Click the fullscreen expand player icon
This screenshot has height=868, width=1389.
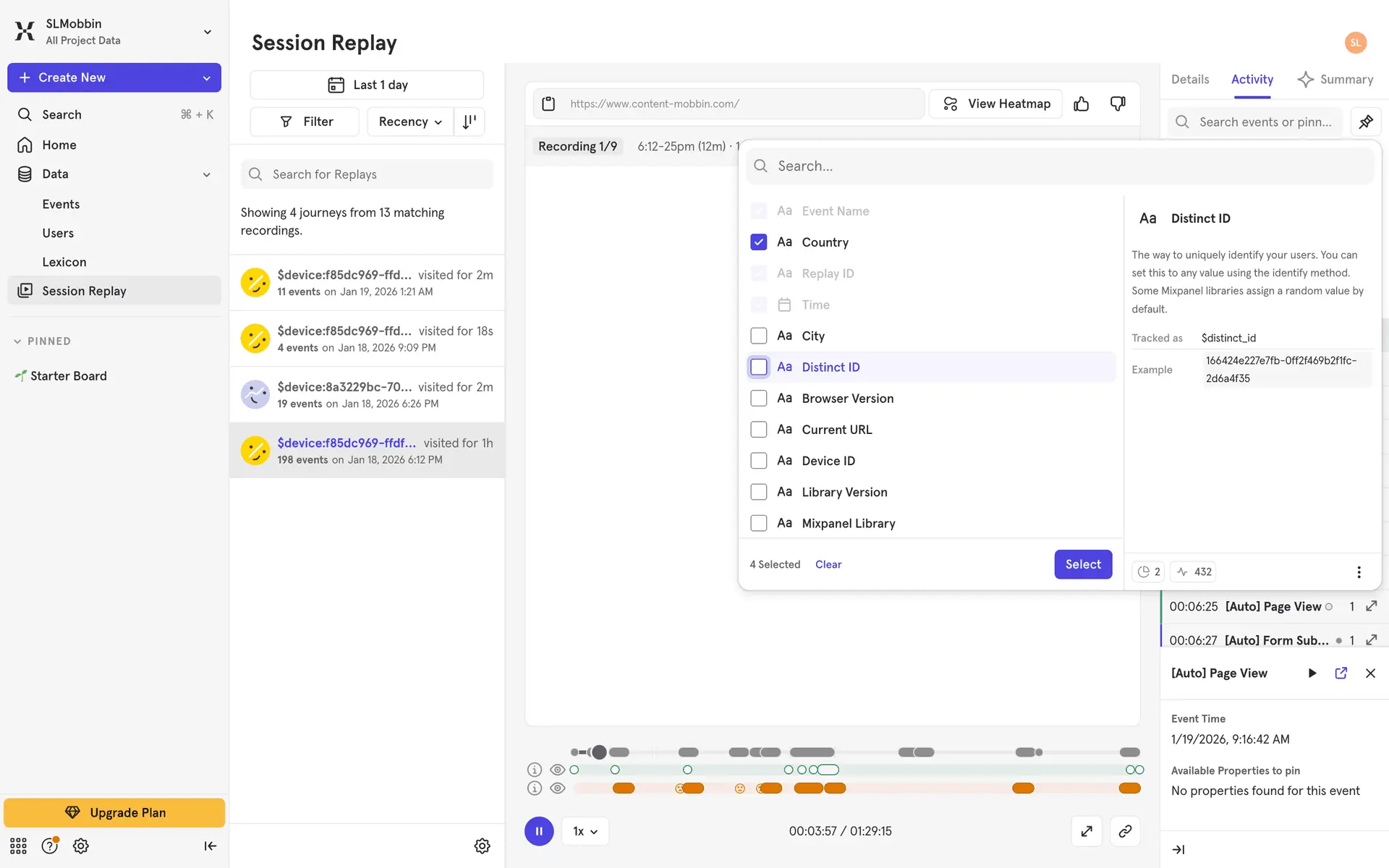click(1086, 831)
